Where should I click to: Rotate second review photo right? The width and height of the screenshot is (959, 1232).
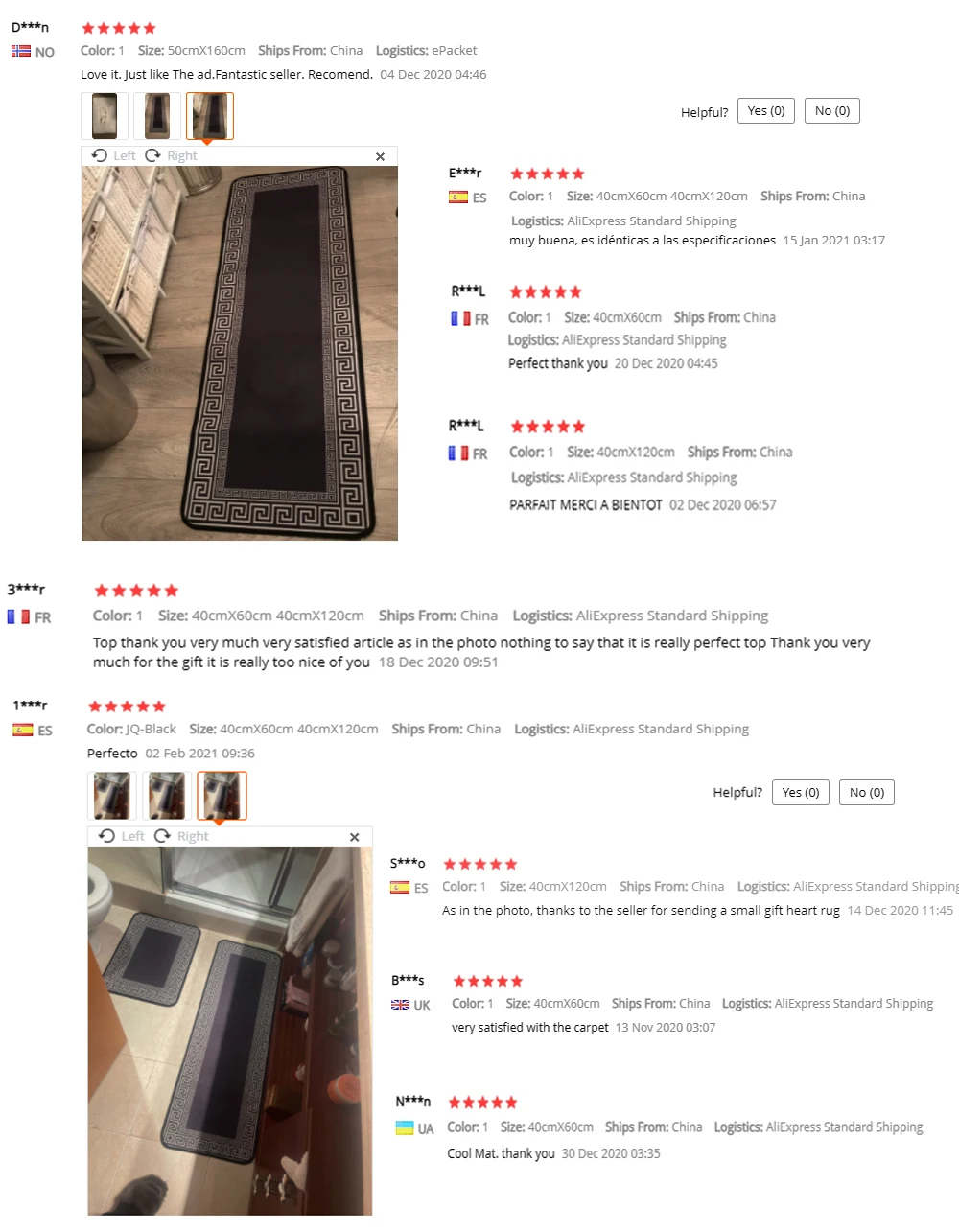(x=181, y=836)
